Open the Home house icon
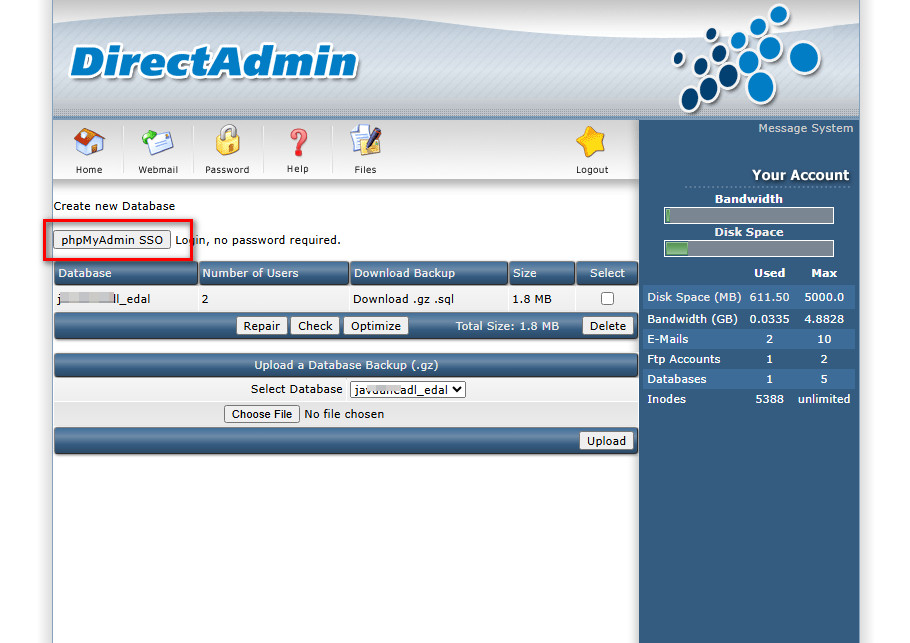Image resolution: width=910 pixels, height=643 pixels. click(89, 143)
